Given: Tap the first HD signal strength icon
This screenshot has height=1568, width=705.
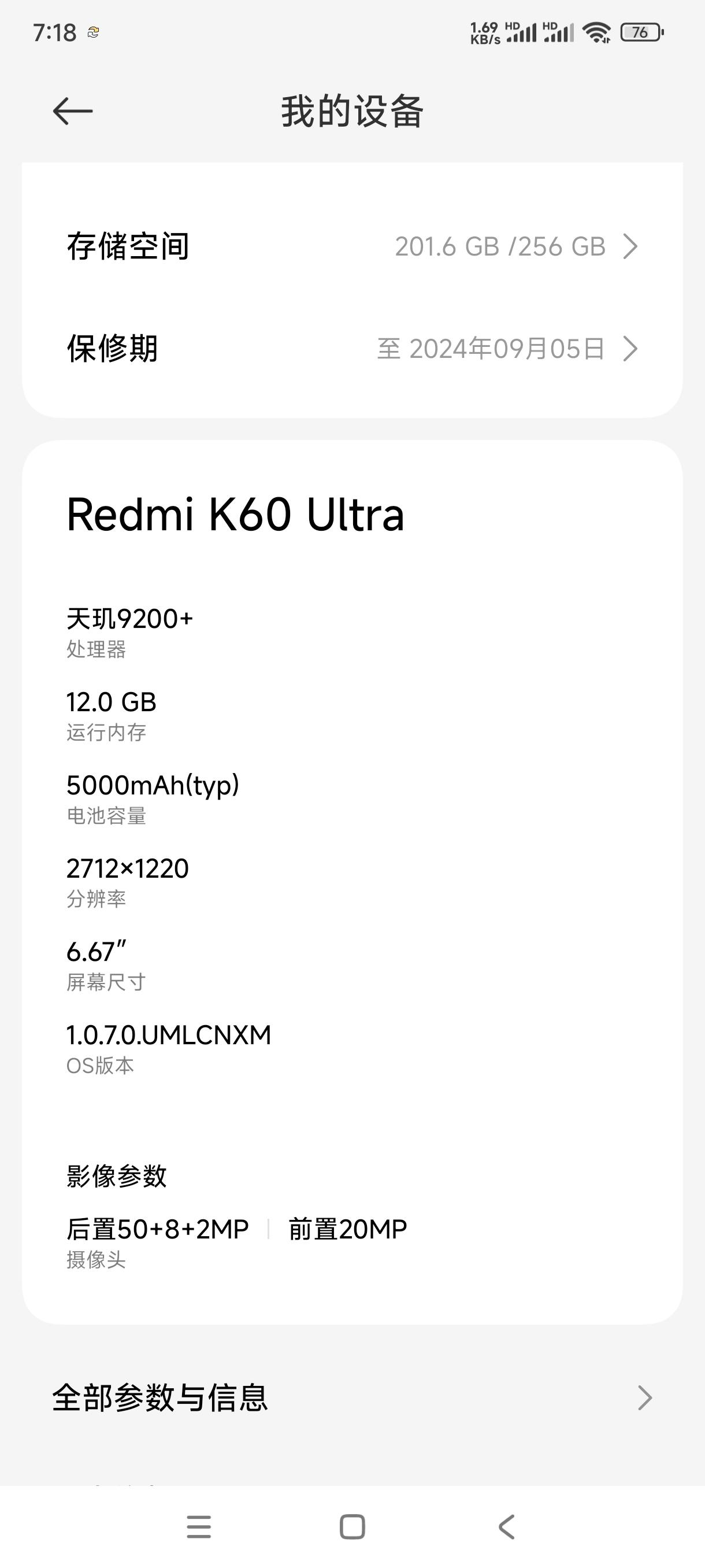Looking at the screenshot, I should coord(521,32).
